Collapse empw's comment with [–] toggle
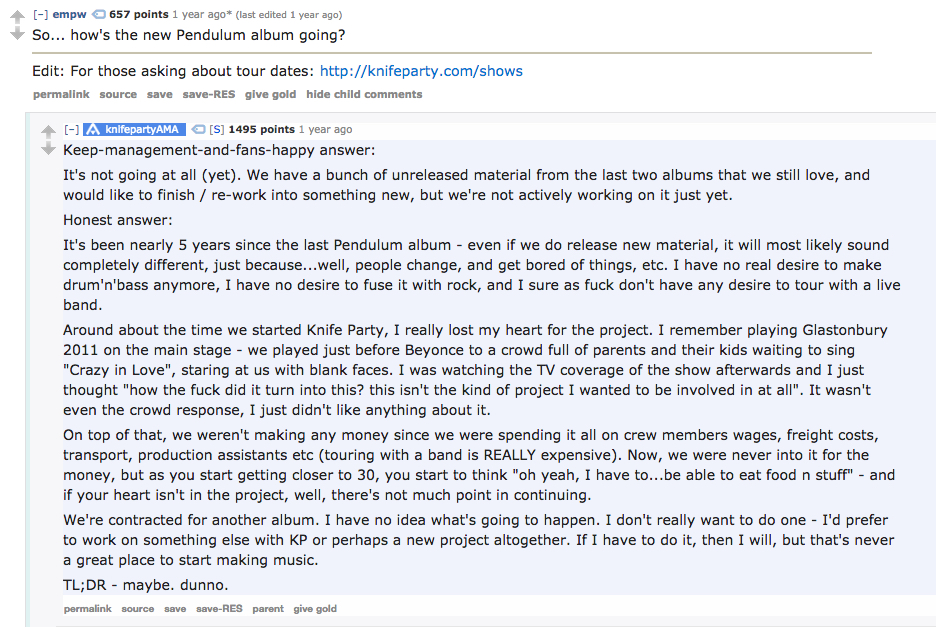 (x=40, y=15)
